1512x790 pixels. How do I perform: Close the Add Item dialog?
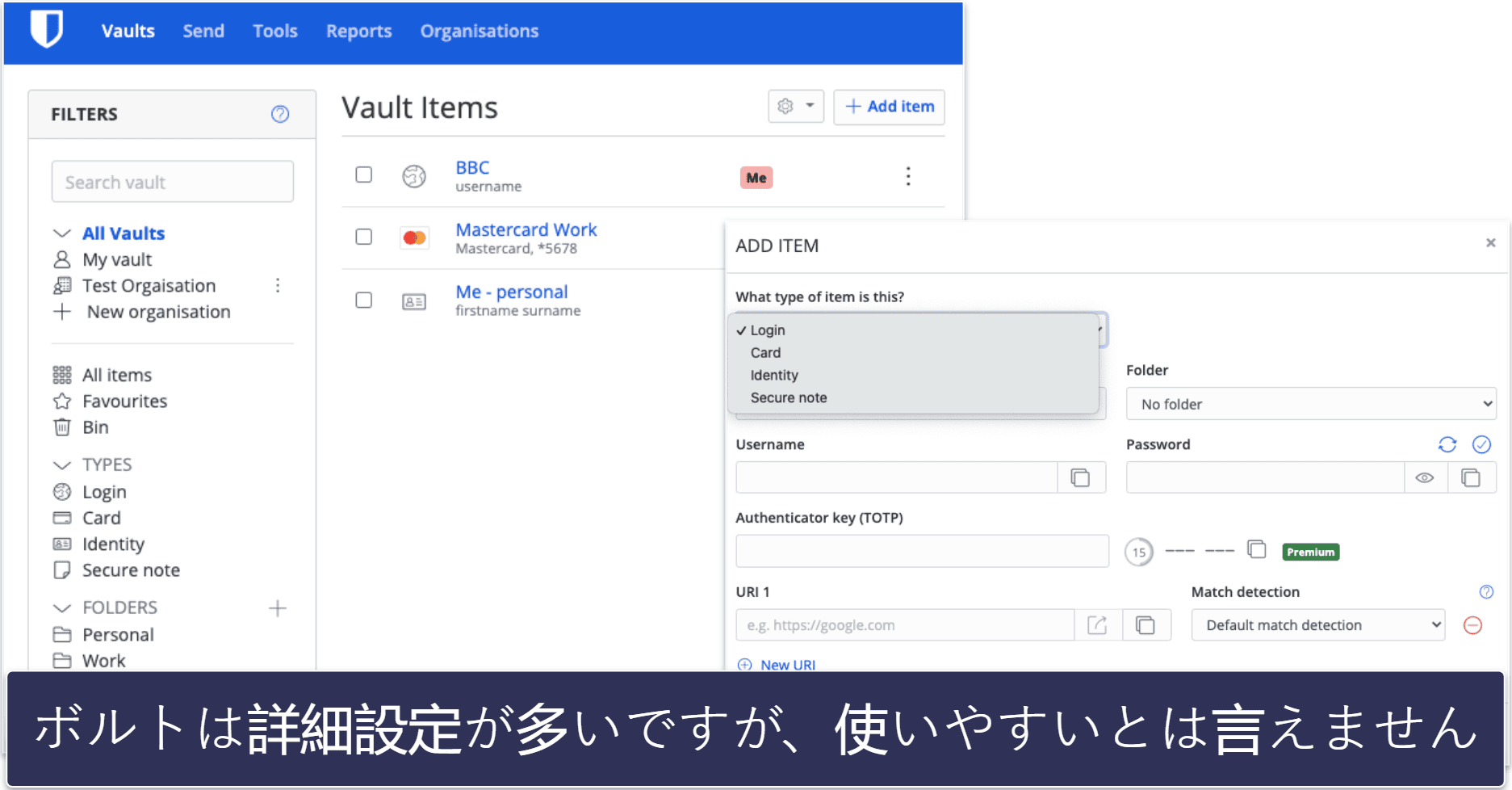[x=1491, y=242]
